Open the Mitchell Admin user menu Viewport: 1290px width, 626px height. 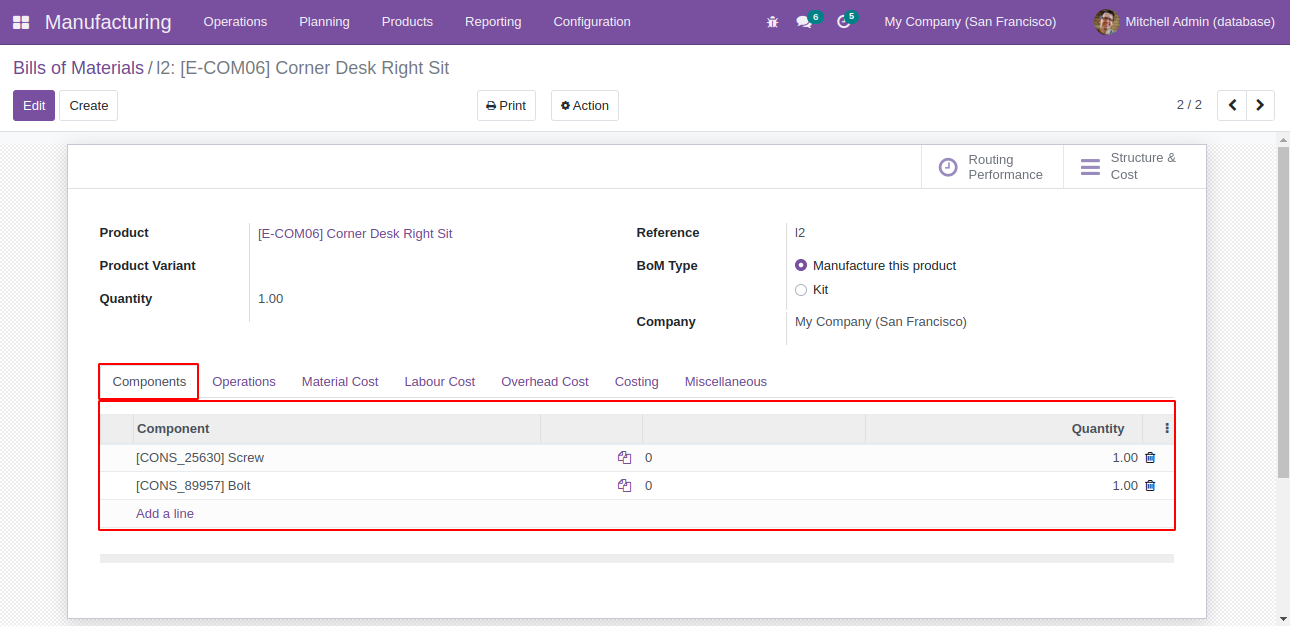pyautogui.click(x=1185, y=22)
